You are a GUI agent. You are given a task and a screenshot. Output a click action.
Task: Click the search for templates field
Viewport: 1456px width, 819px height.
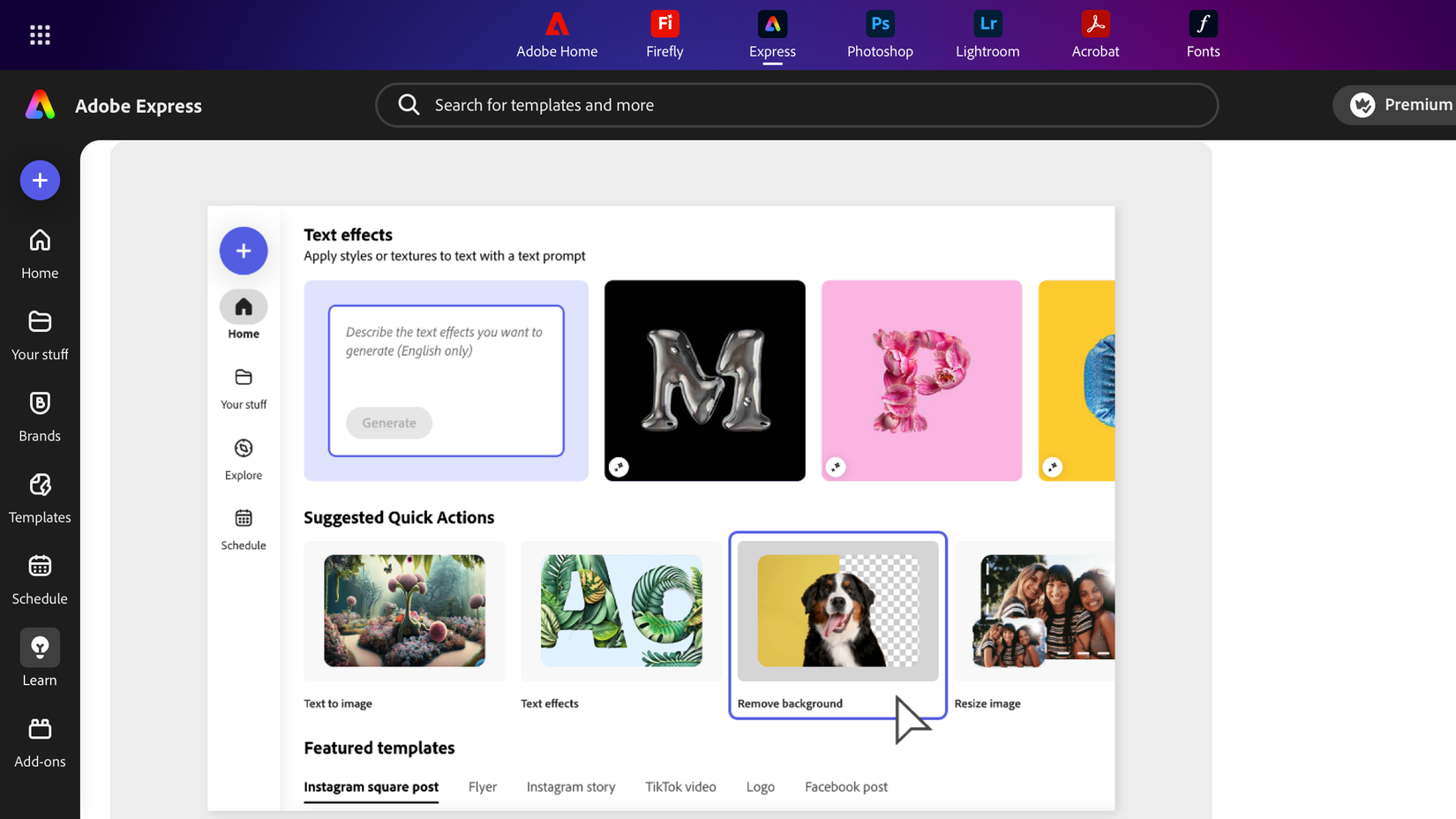coord(796,105)
